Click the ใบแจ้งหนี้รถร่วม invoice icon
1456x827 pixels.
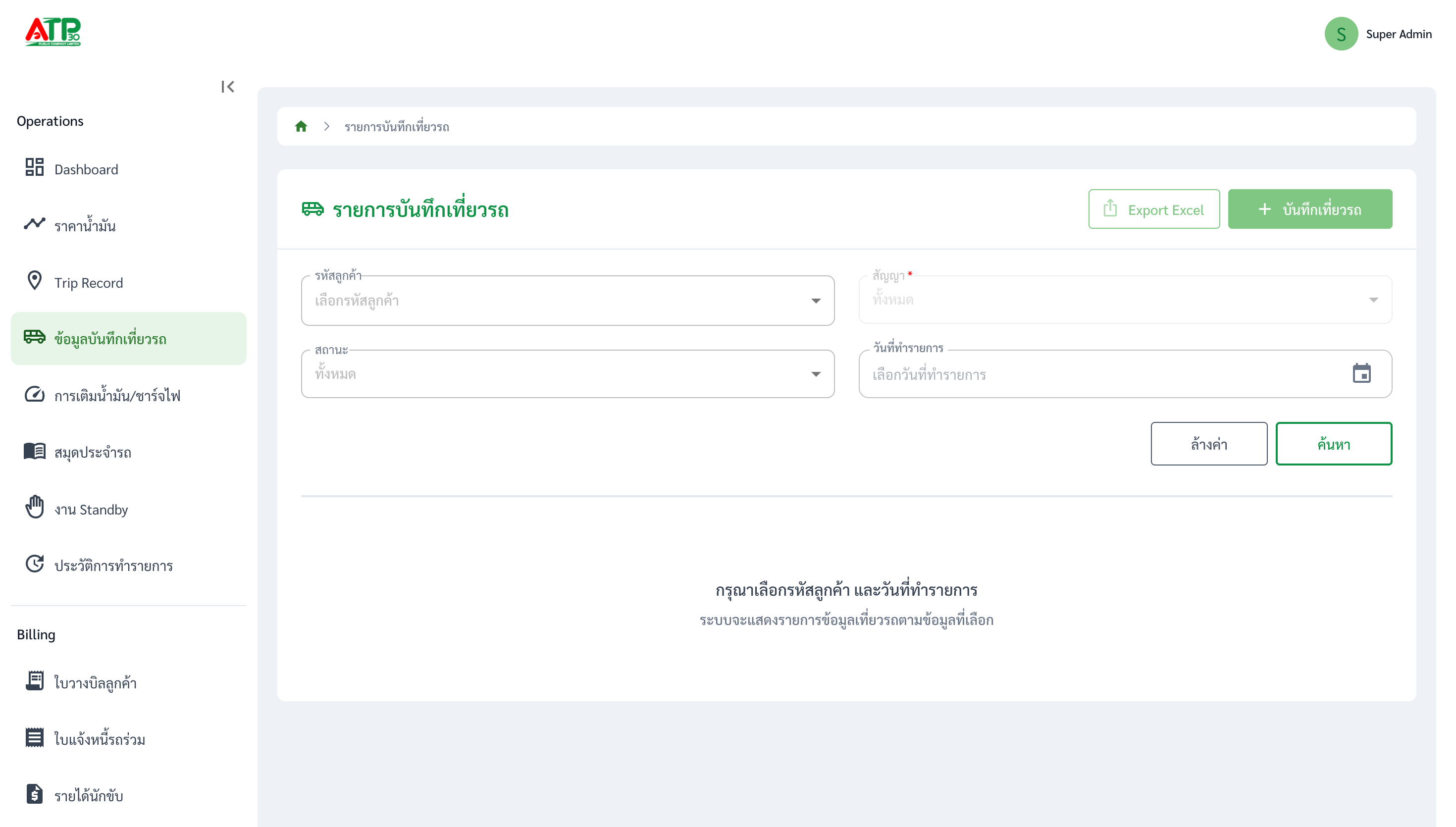click(34, 737)
